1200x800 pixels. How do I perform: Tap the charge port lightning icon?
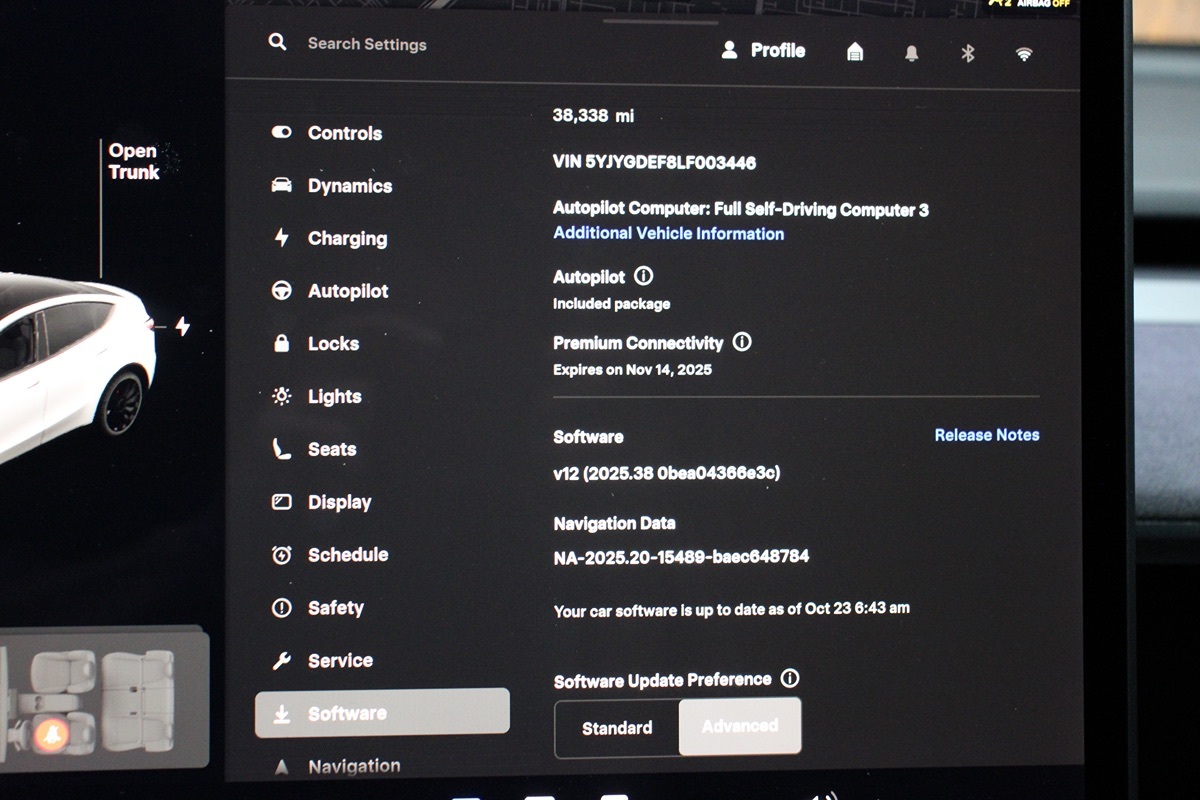pyautogui.click(x=182, y=326)
